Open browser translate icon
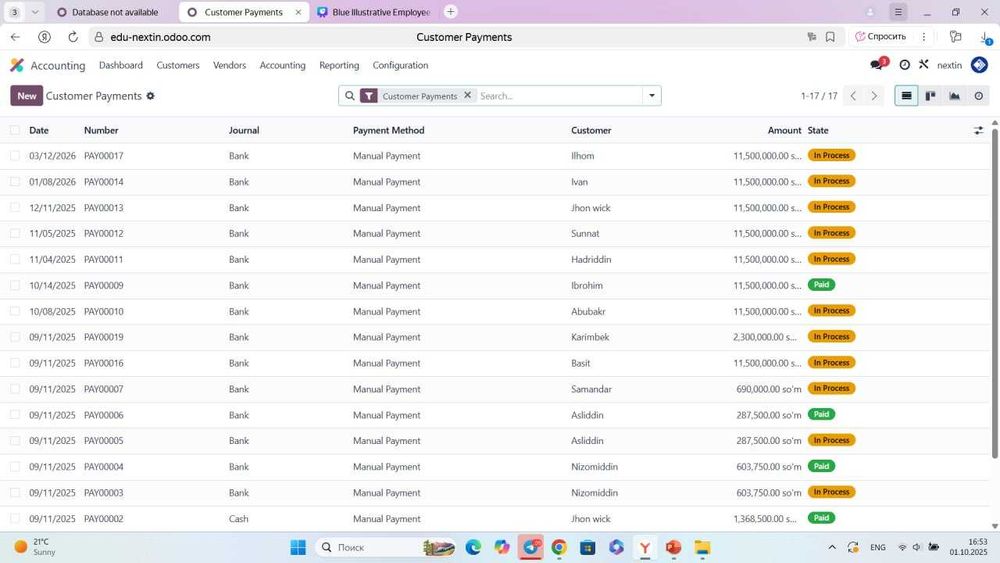This screenshot has height=563, width=1000. point(811,37)
